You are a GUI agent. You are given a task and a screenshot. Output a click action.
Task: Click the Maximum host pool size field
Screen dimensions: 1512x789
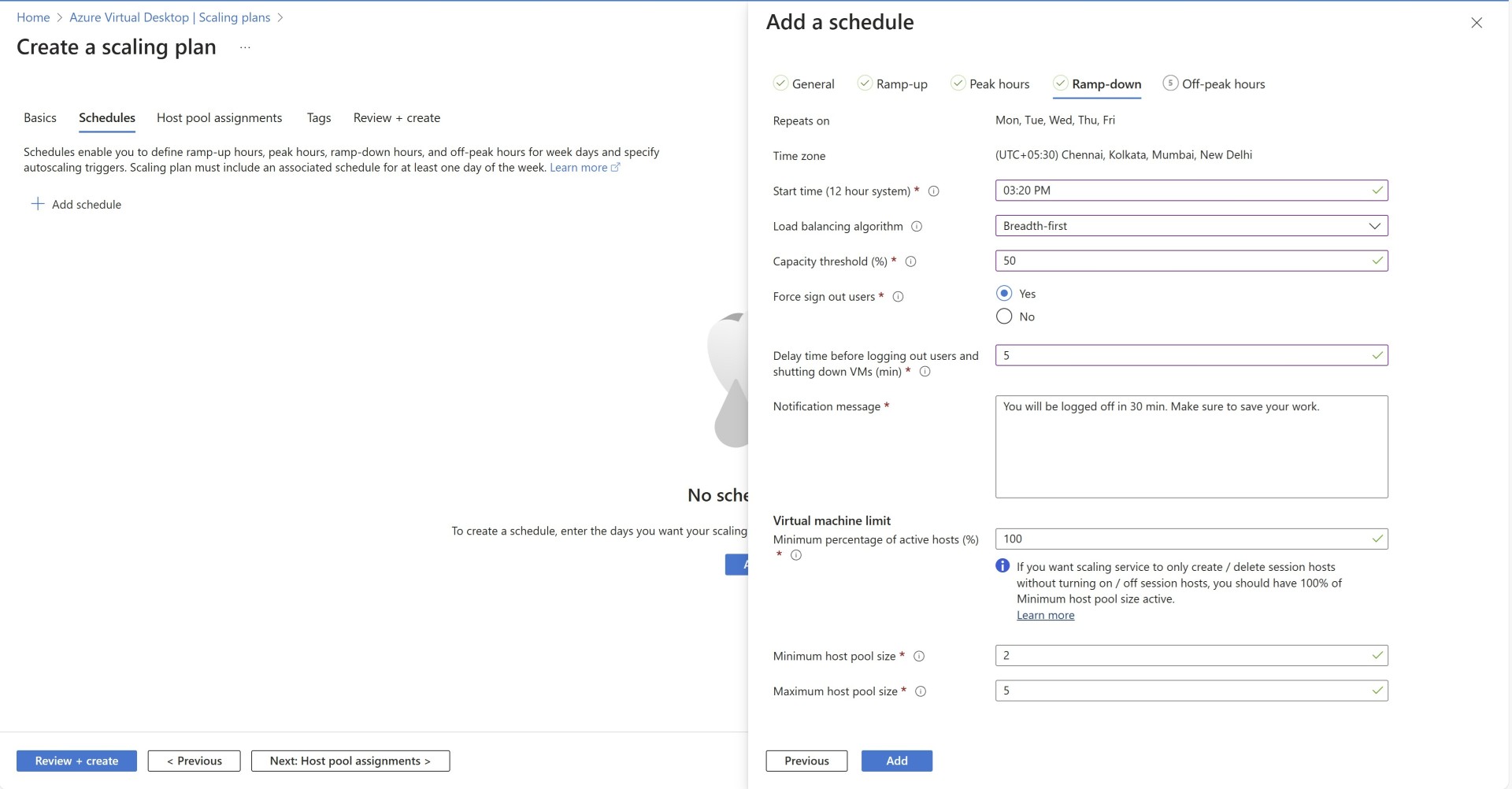(x=1191, y=691)
